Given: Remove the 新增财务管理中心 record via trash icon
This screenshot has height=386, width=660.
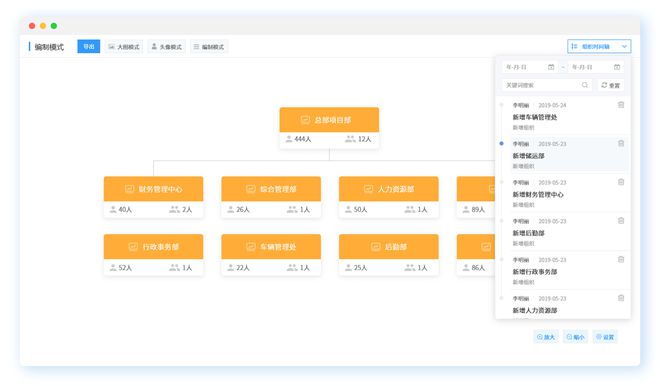Looking at the screenshot, I should pyautogui.click(x=621, y=182).
